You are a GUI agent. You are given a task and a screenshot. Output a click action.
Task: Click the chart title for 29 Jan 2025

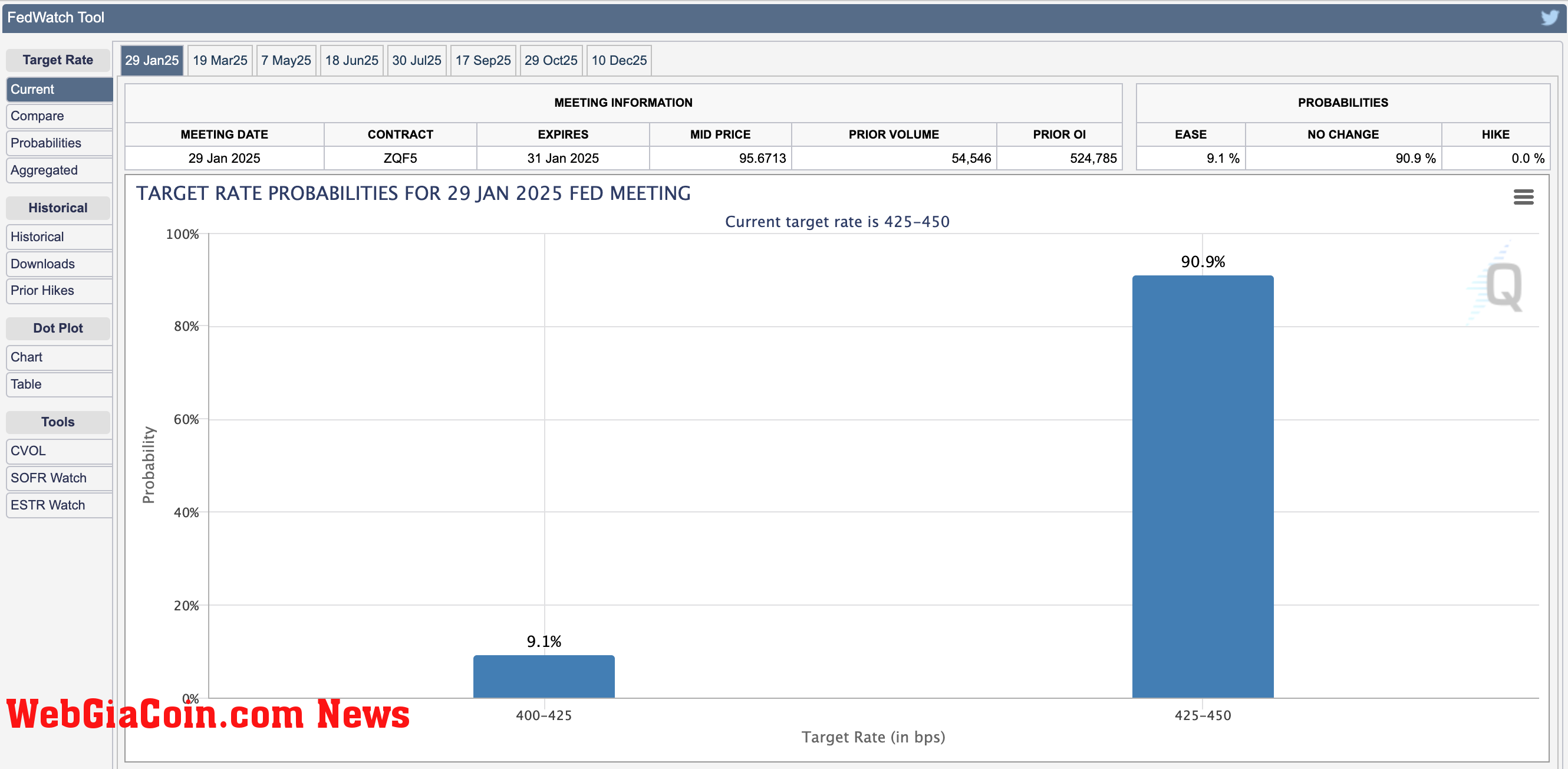[x=413, y=193]
